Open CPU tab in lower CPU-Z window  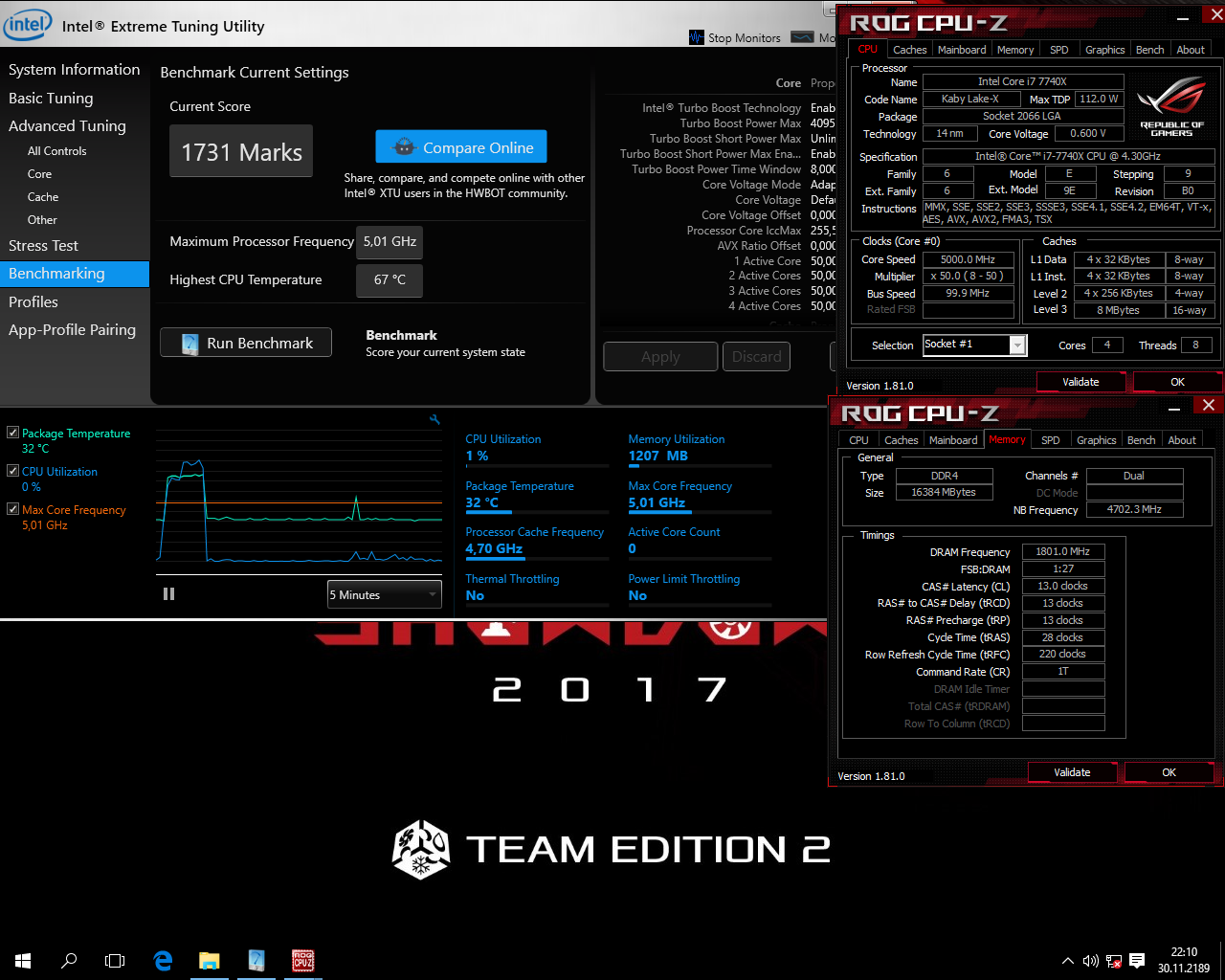[x=858, y=440]
